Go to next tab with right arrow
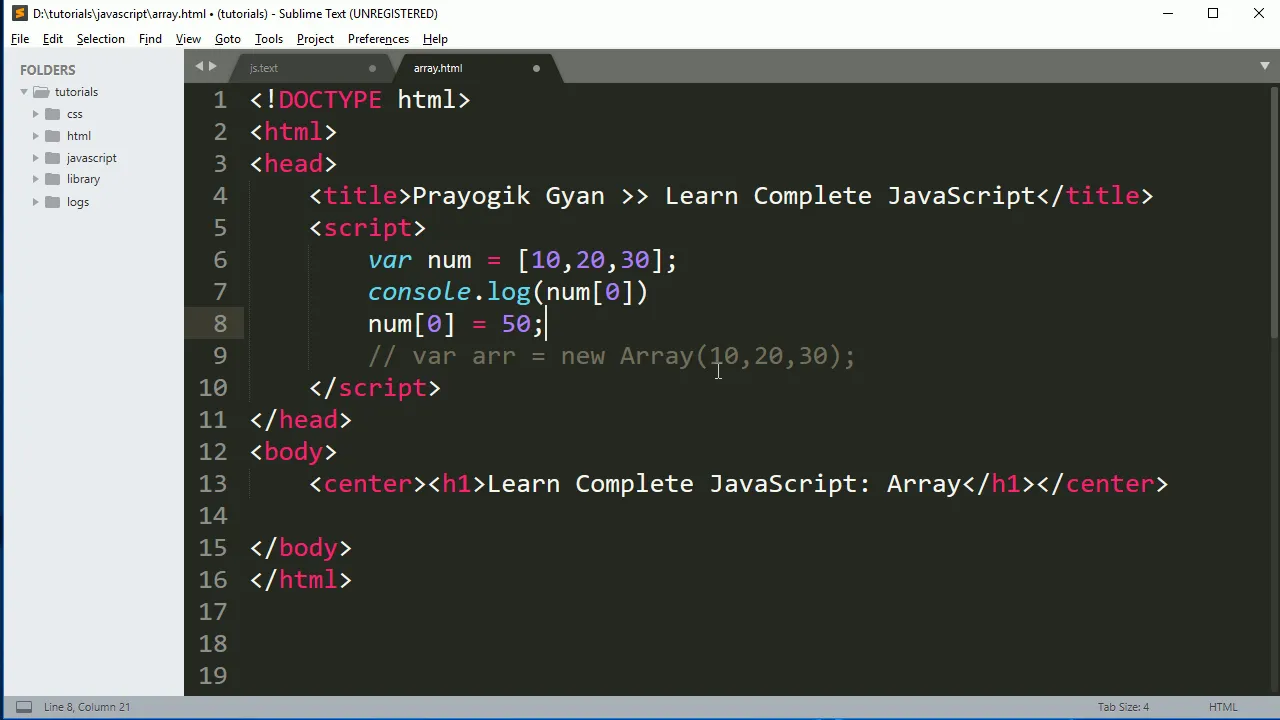The width and height of the screenshot is (1280, 720). [212, 67]
